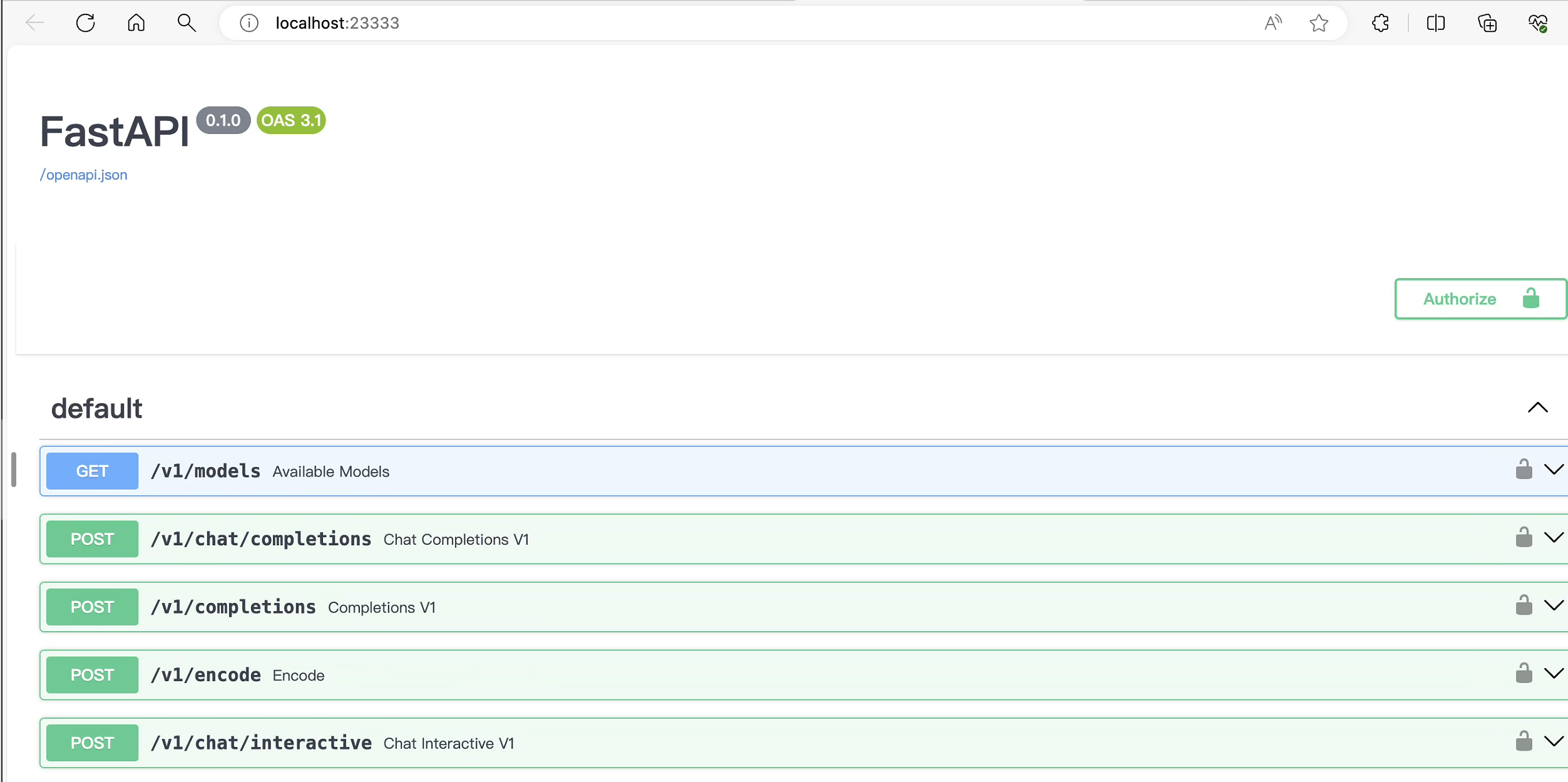
Task: Expand the GET /v1/models endpoint chevron
Action: pyautogui.click(x=1554, y=470)
